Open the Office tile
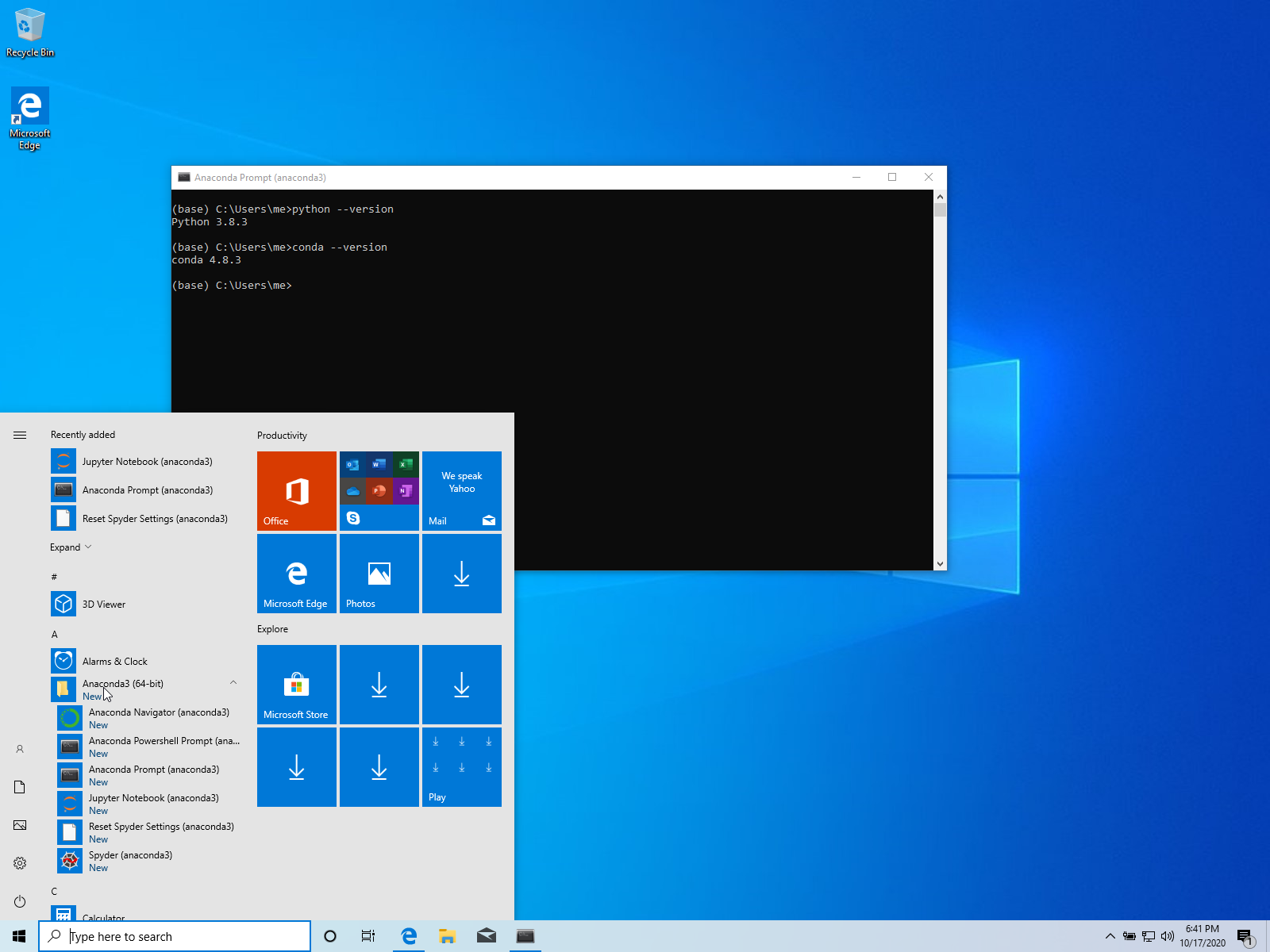1270x952 pixels. (297, 491)
